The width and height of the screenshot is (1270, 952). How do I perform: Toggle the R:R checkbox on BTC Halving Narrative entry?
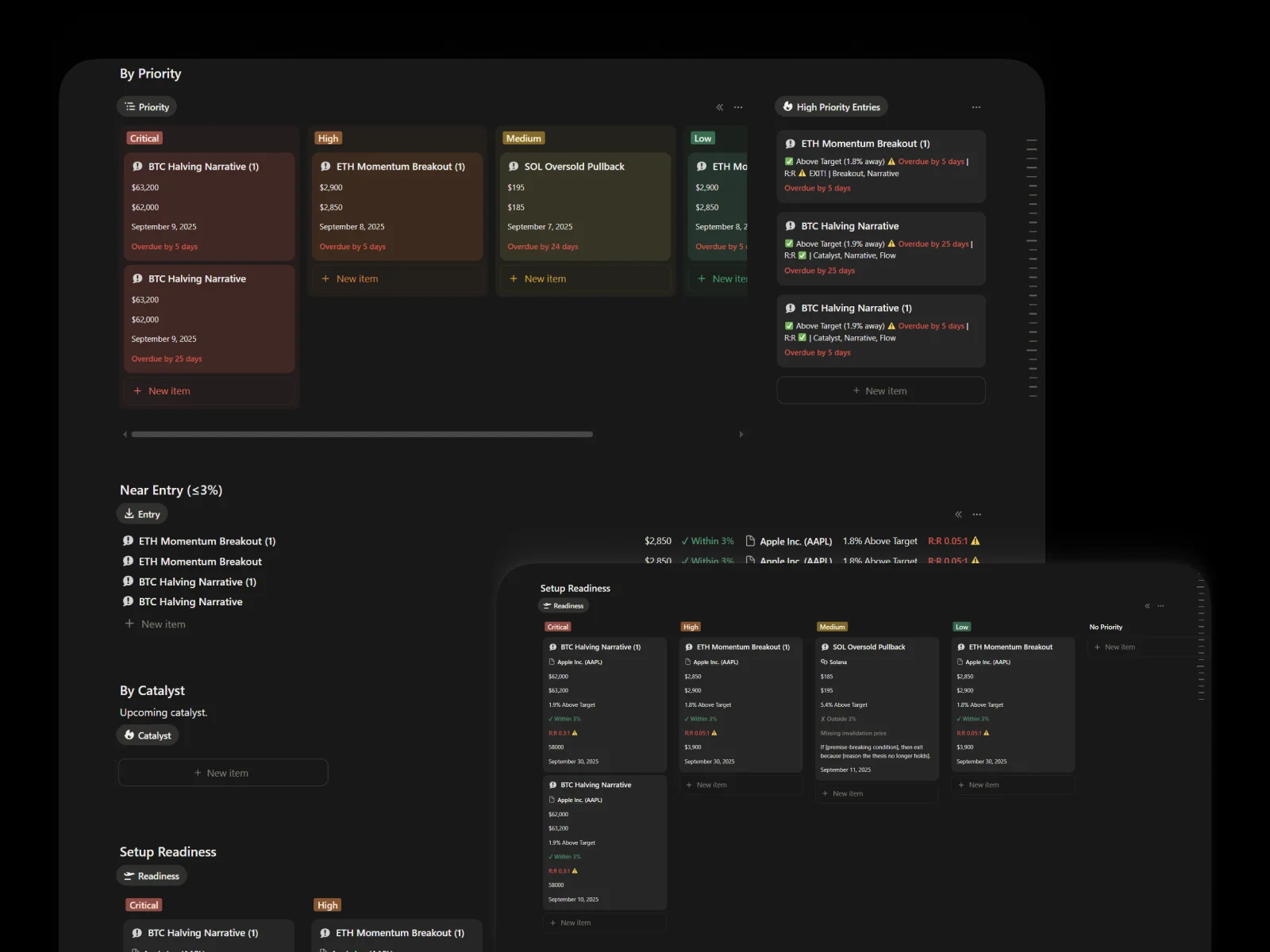pyautogui.click(x=802, y=255)
